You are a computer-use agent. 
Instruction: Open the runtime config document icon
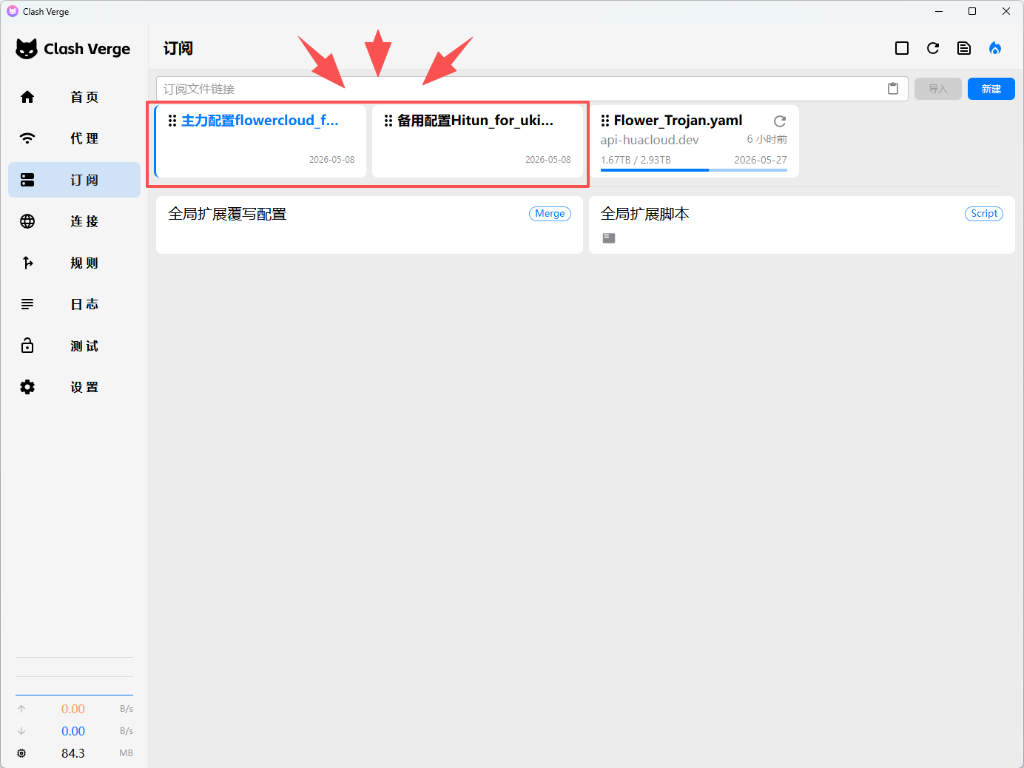964,48
